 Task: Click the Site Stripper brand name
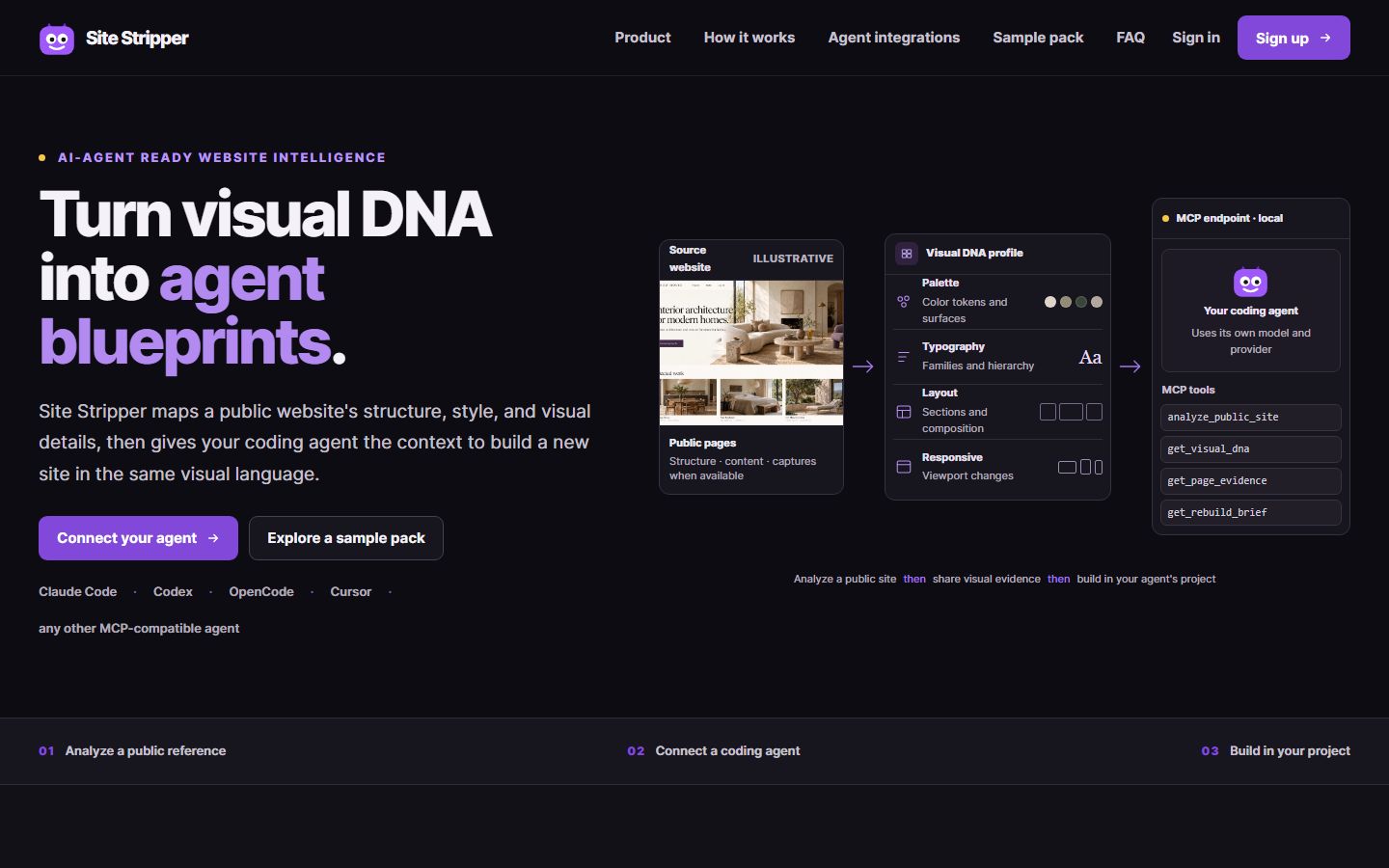coord(137,39)
